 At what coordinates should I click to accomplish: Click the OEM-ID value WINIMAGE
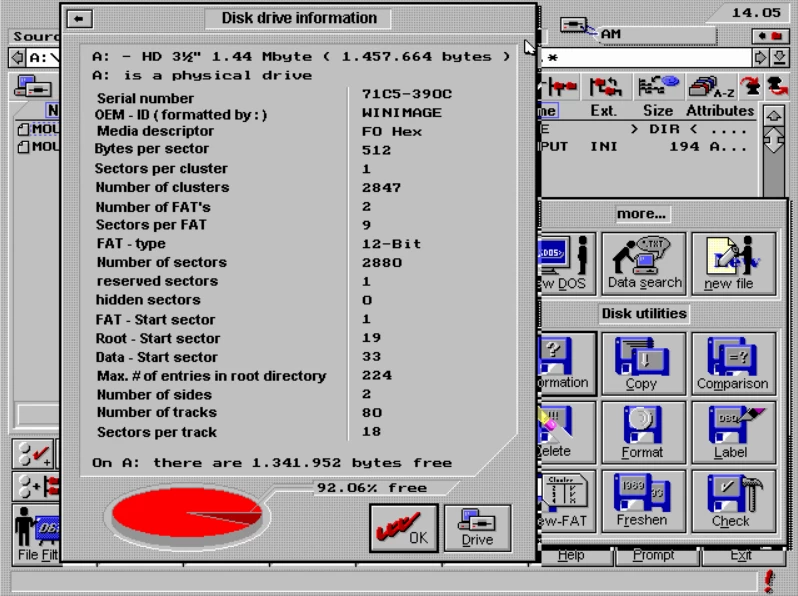coord(402,112)
